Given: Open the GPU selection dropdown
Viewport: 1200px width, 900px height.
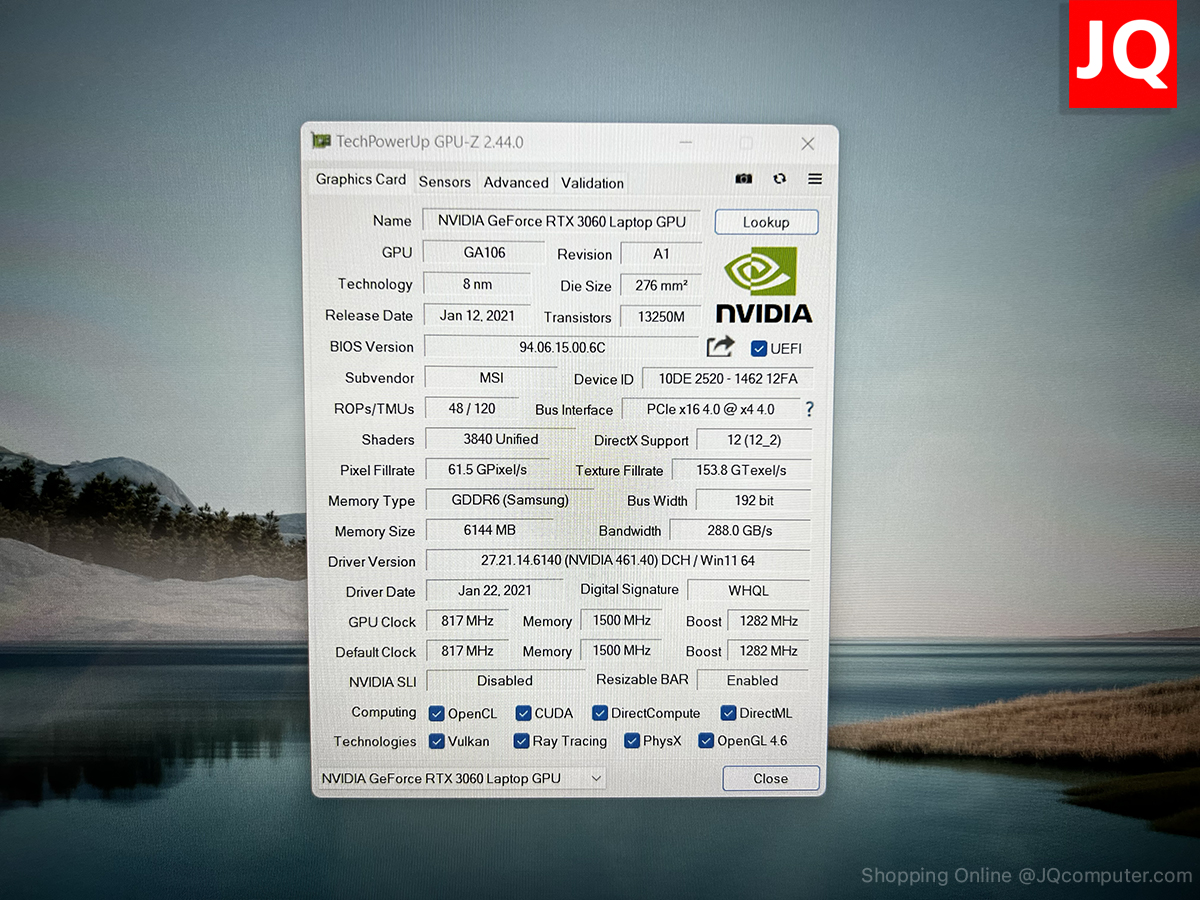Looking at the screenshot, I should [x=461, y=778].
